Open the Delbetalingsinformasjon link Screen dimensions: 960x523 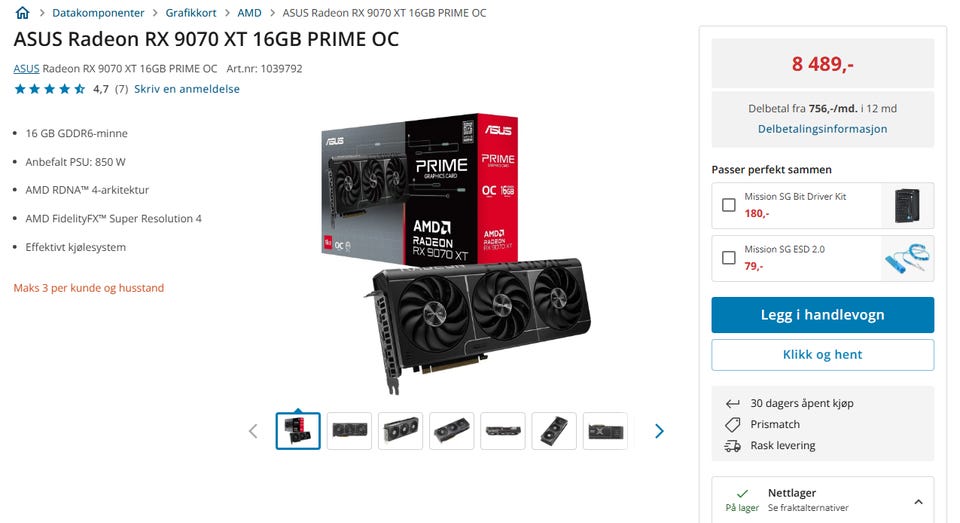pos(822,129)
